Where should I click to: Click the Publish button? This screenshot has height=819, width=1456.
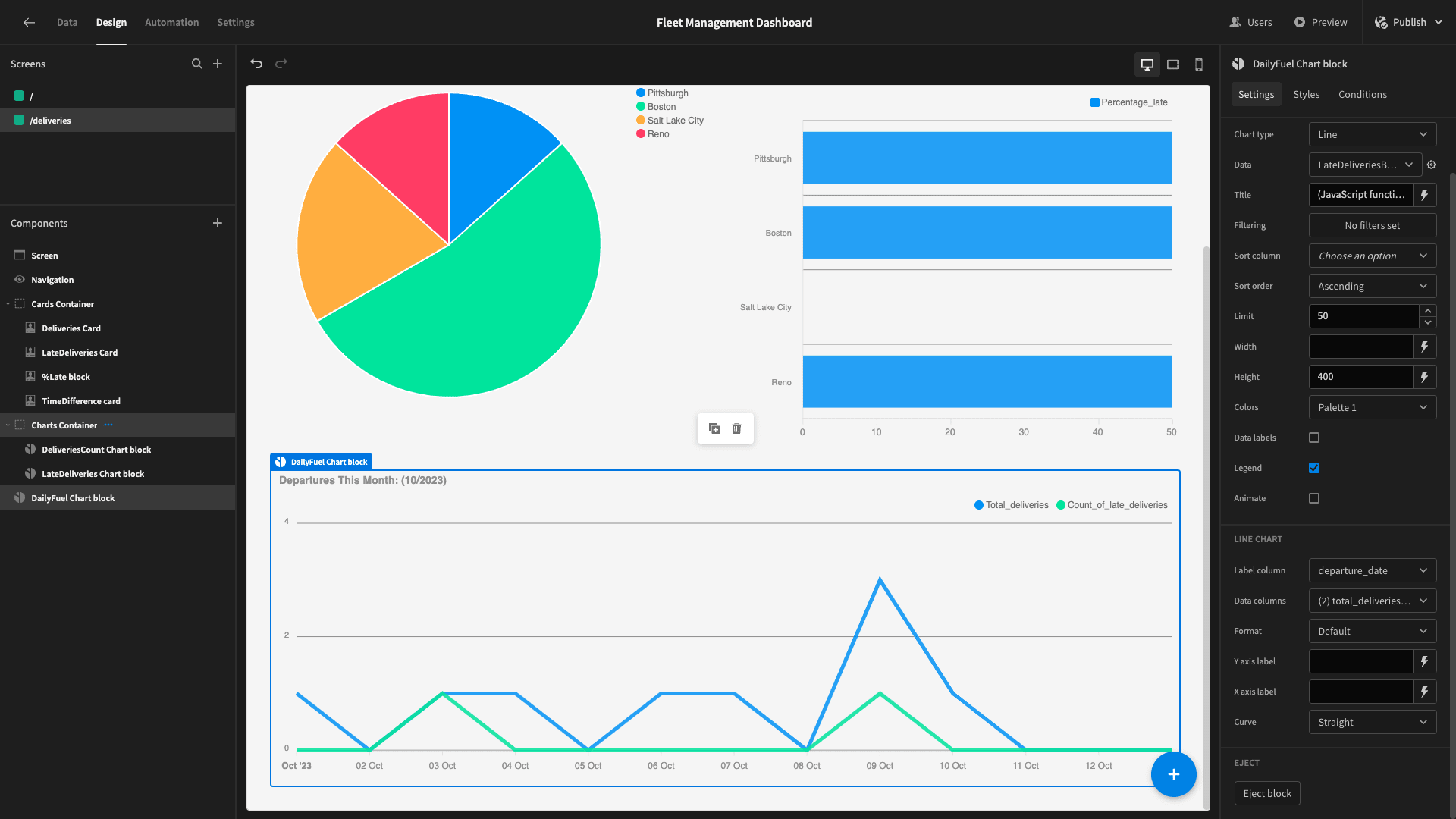1410,22
